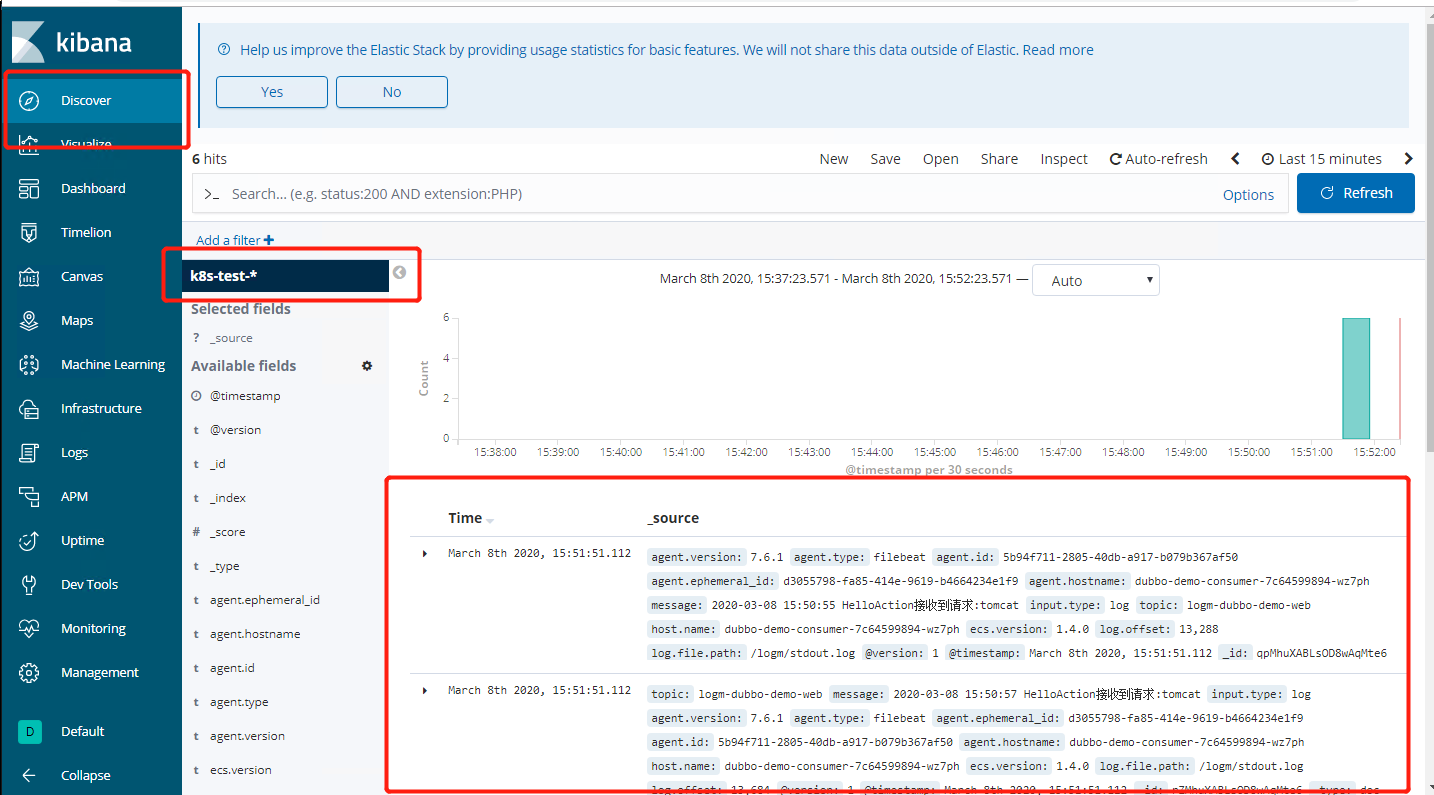Screen dimensions: 1434x795
Task: Open Uptime icon in sidebar
Action: click(x=29, y=540)
